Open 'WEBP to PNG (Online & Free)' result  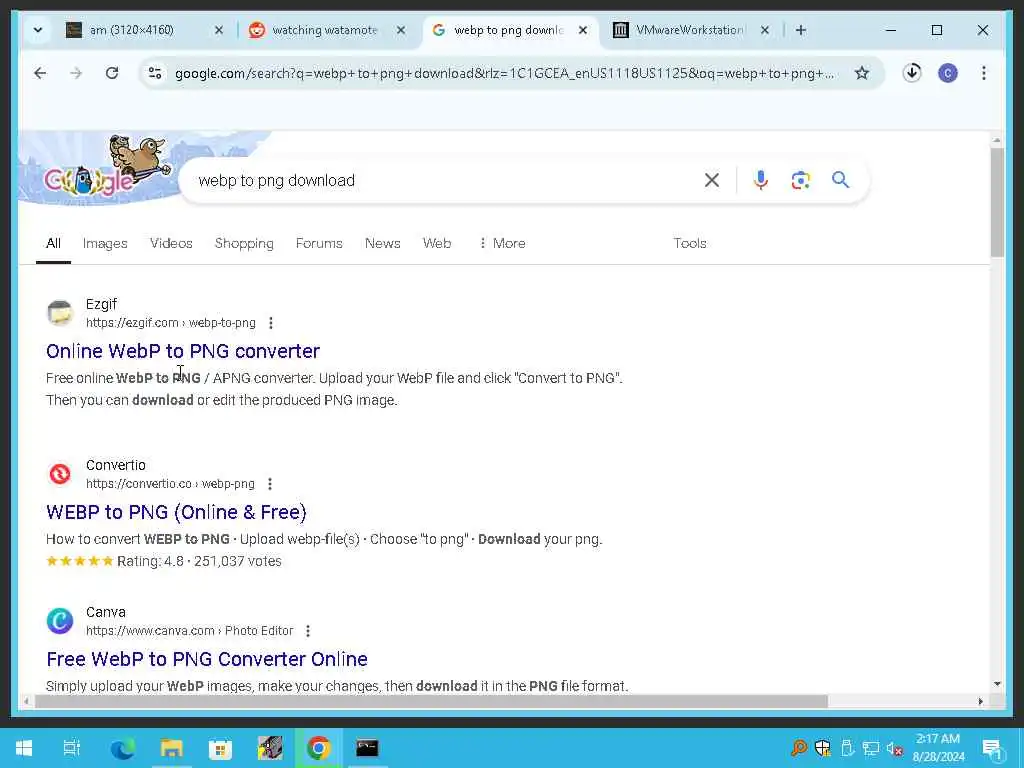tap(176, 512)
